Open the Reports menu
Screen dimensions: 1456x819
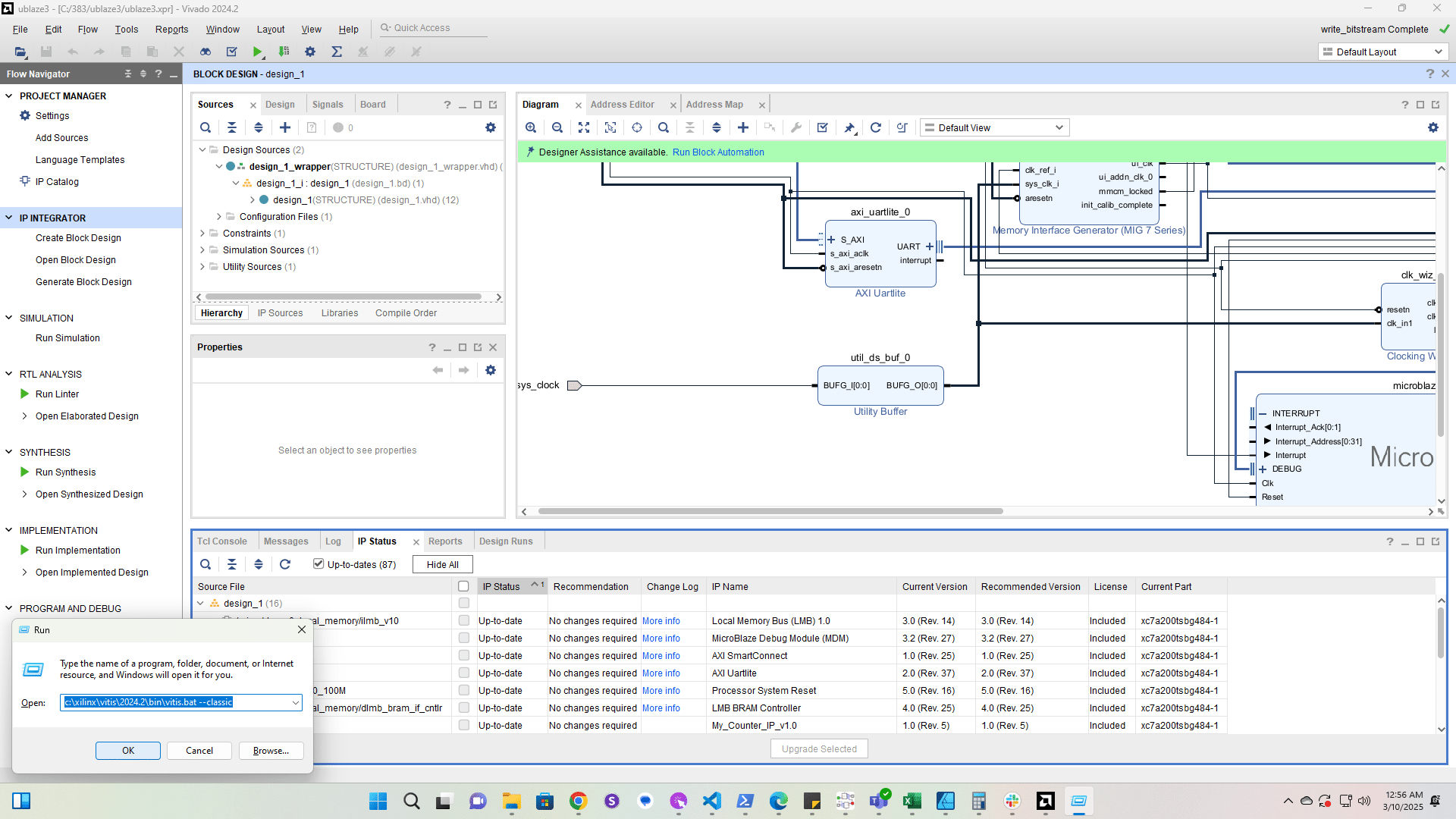coord(171,29)
